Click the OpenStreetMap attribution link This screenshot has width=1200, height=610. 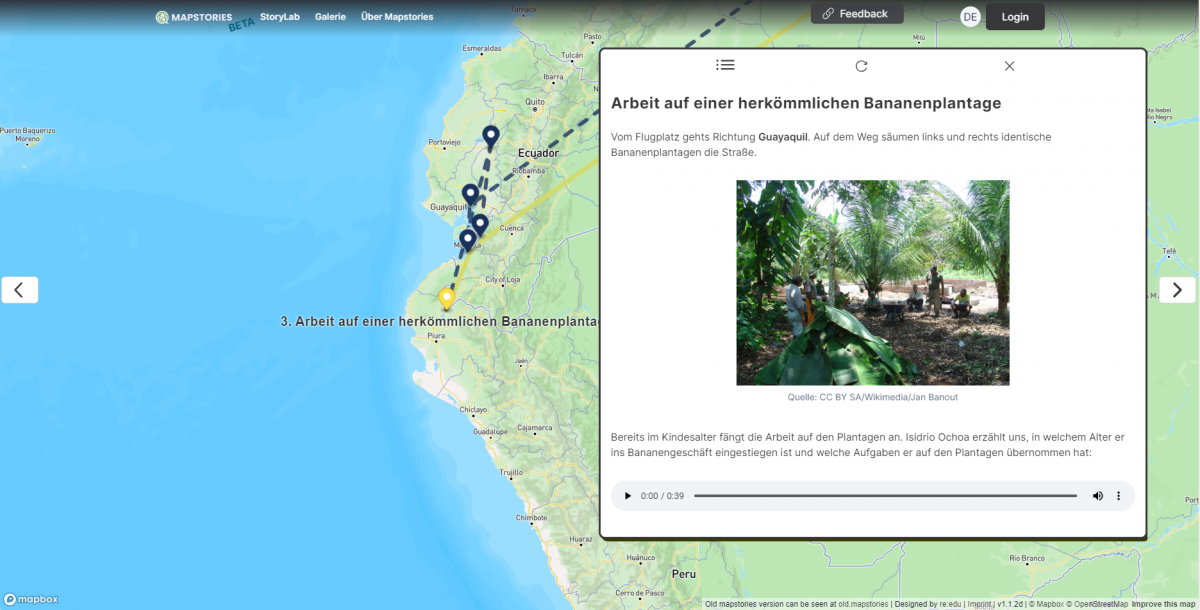point(1102,604)
